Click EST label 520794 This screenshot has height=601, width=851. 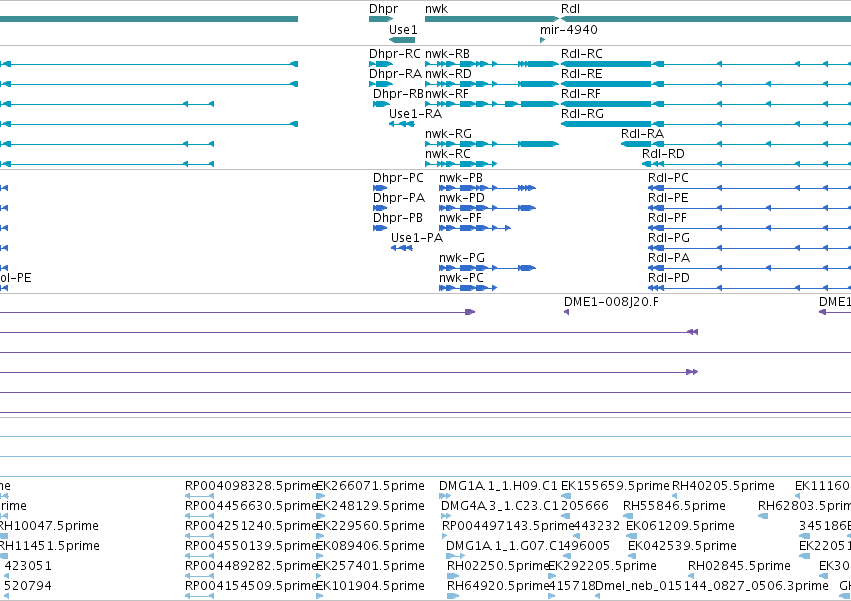[x=28, y=587]
